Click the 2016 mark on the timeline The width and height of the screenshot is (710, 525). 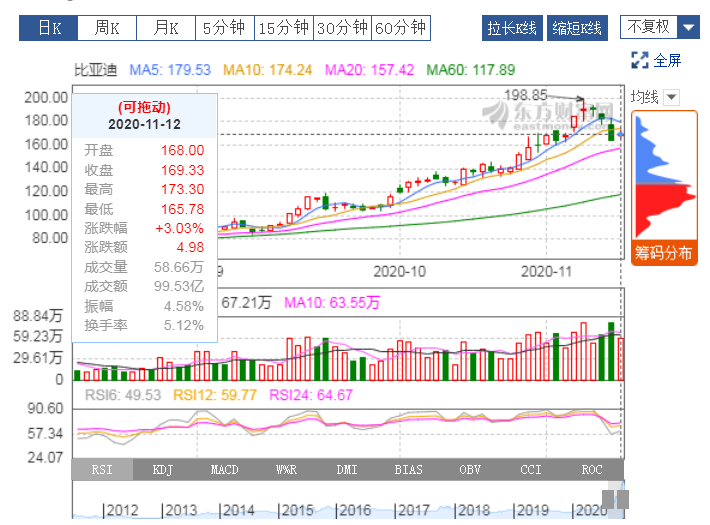point(353,510)
